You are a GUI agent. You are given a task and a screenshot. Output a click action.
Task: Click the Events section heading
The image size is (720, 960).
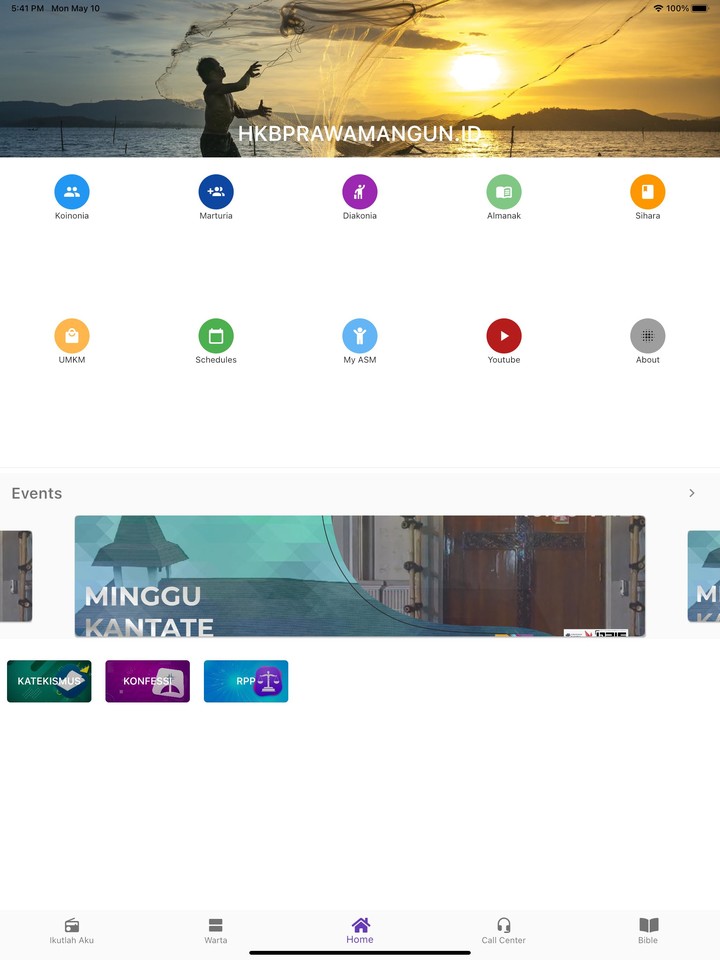pyautogui.click(x=37, y=493)
